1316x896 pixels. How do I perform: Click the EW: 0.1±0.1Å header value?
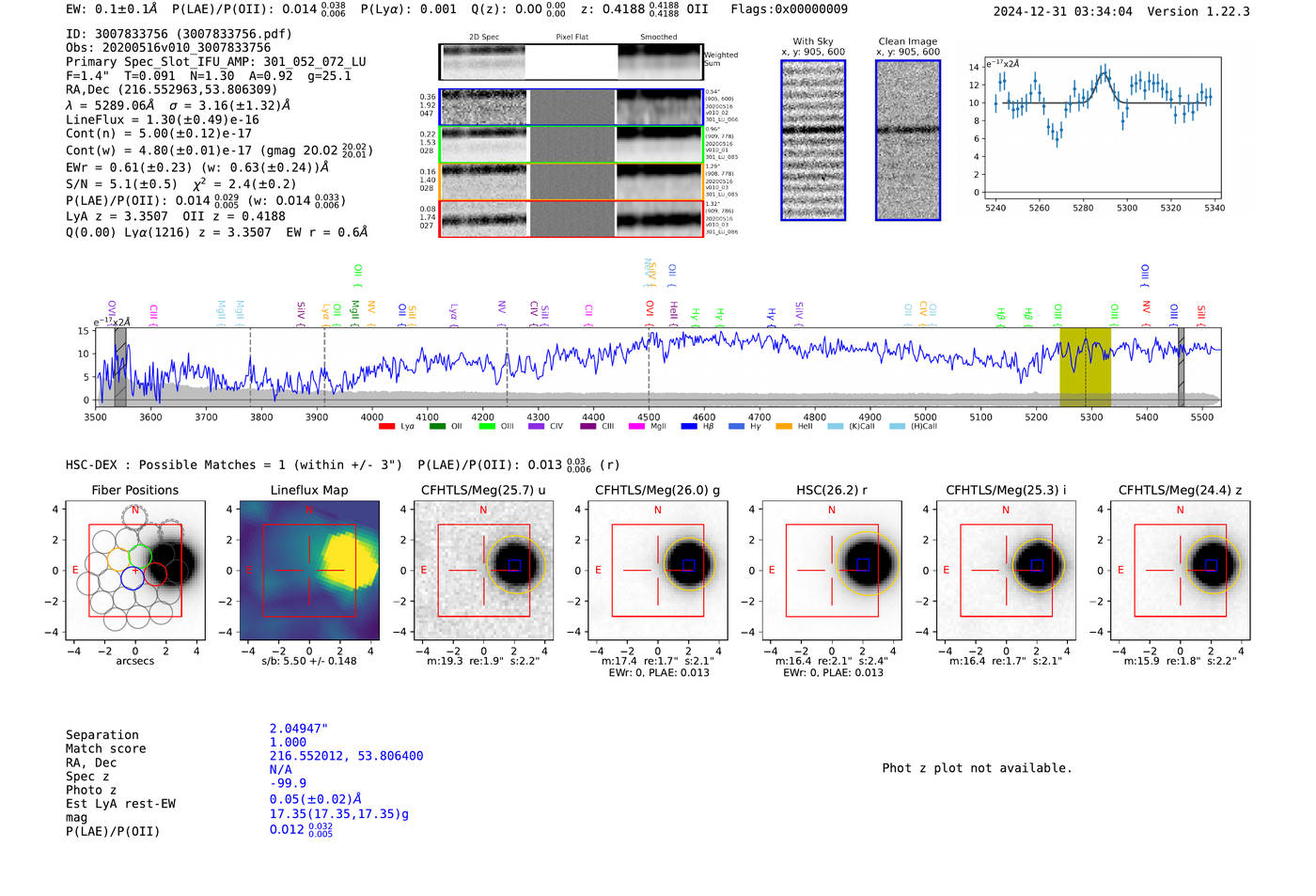point(112,8)
